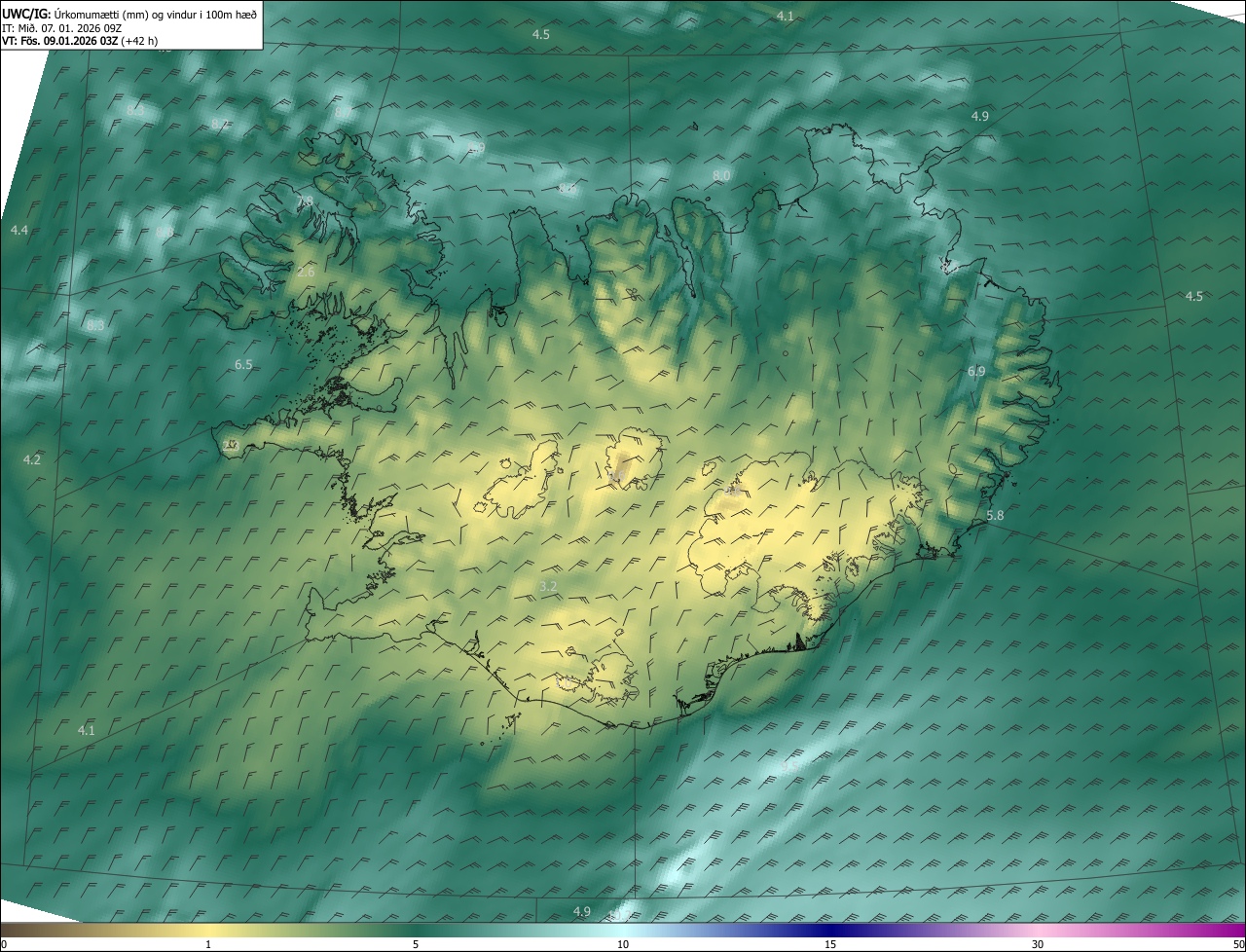Click the title 'Úrkomumætti (mm) og vindur í 100m hæð'
1246x952 pixels.
[155, 14]
